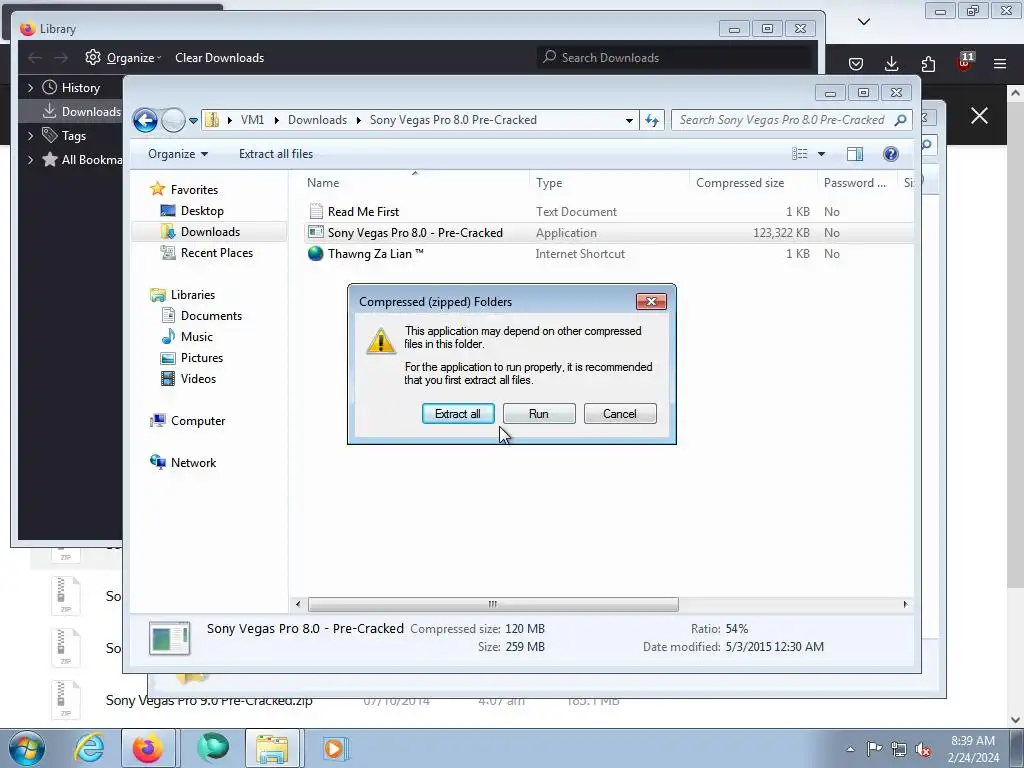Open Downloads in the Favorites list

tap(210, 232)
